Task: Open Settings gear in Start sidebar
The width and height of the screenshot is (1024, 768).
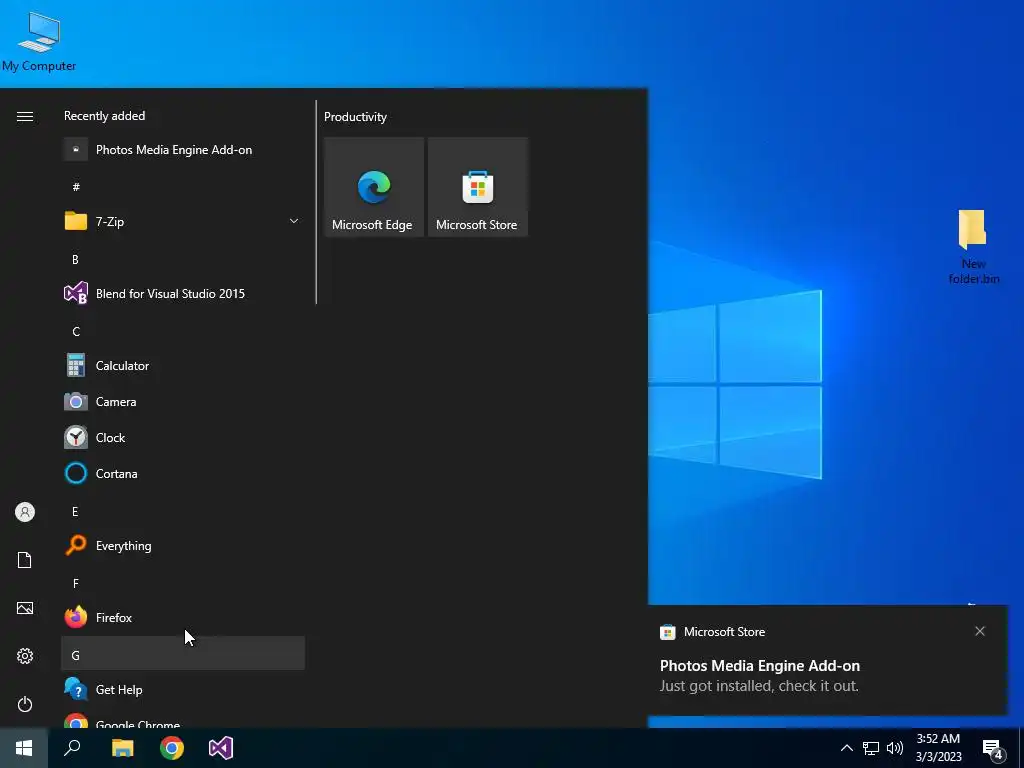Action: (x=25, y=656)
